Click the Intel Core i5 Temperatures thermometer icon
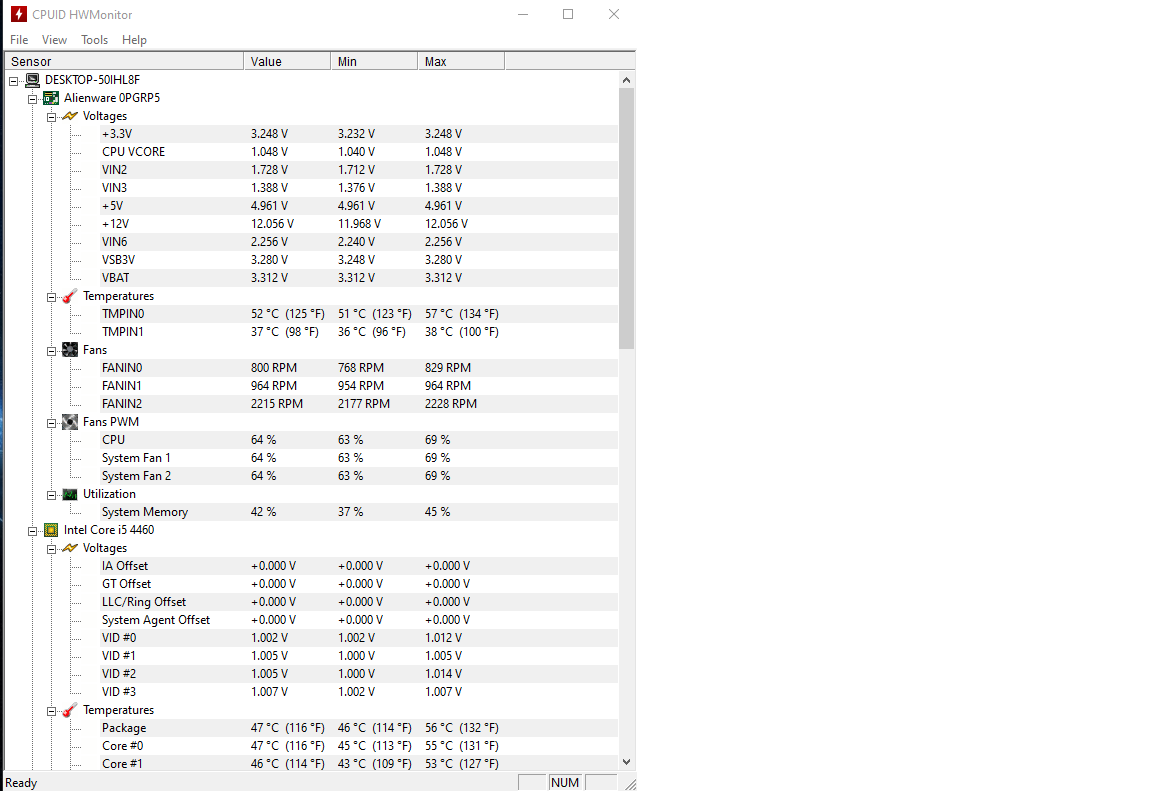 (70, 710)
